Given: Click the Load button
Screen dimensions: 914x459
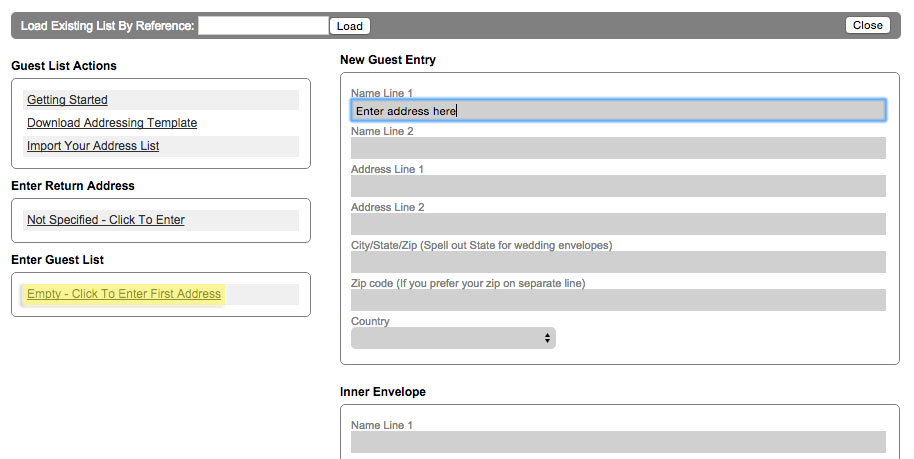Looking at the screenshot, I should [x=350, y=26].
